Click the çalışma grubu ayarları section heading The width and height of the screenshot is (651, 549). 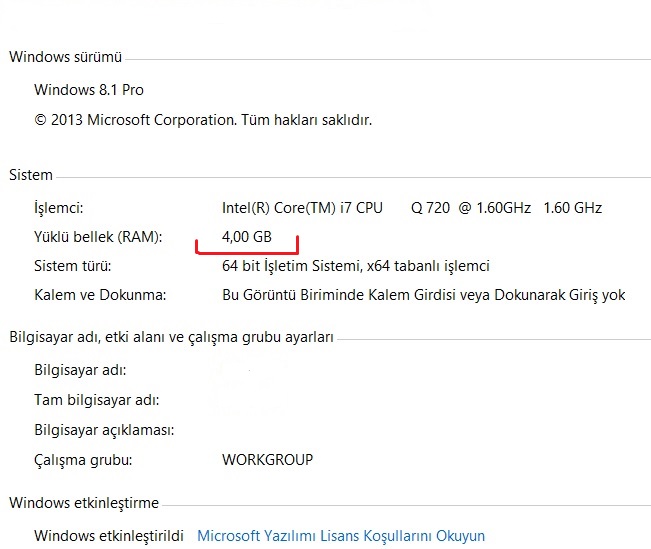pyautogui.click(x=171, y=337)
